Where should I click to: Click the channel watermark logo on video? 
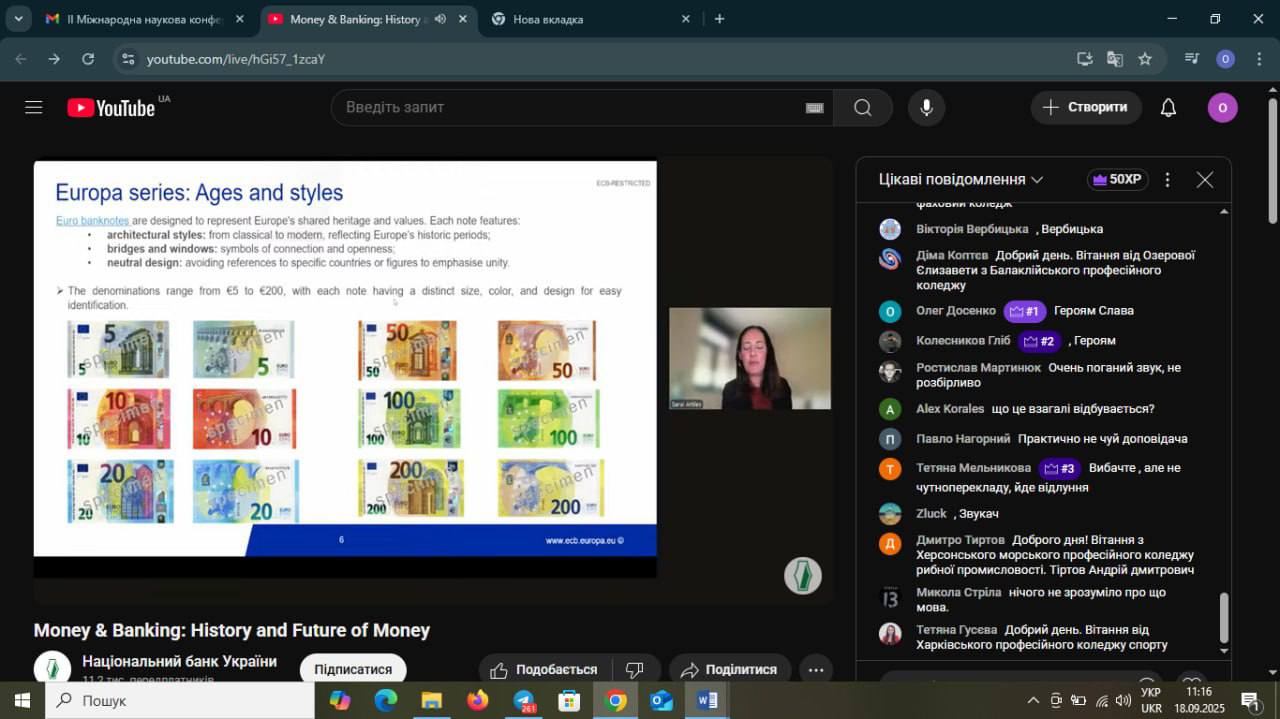(x=802, y=575)
